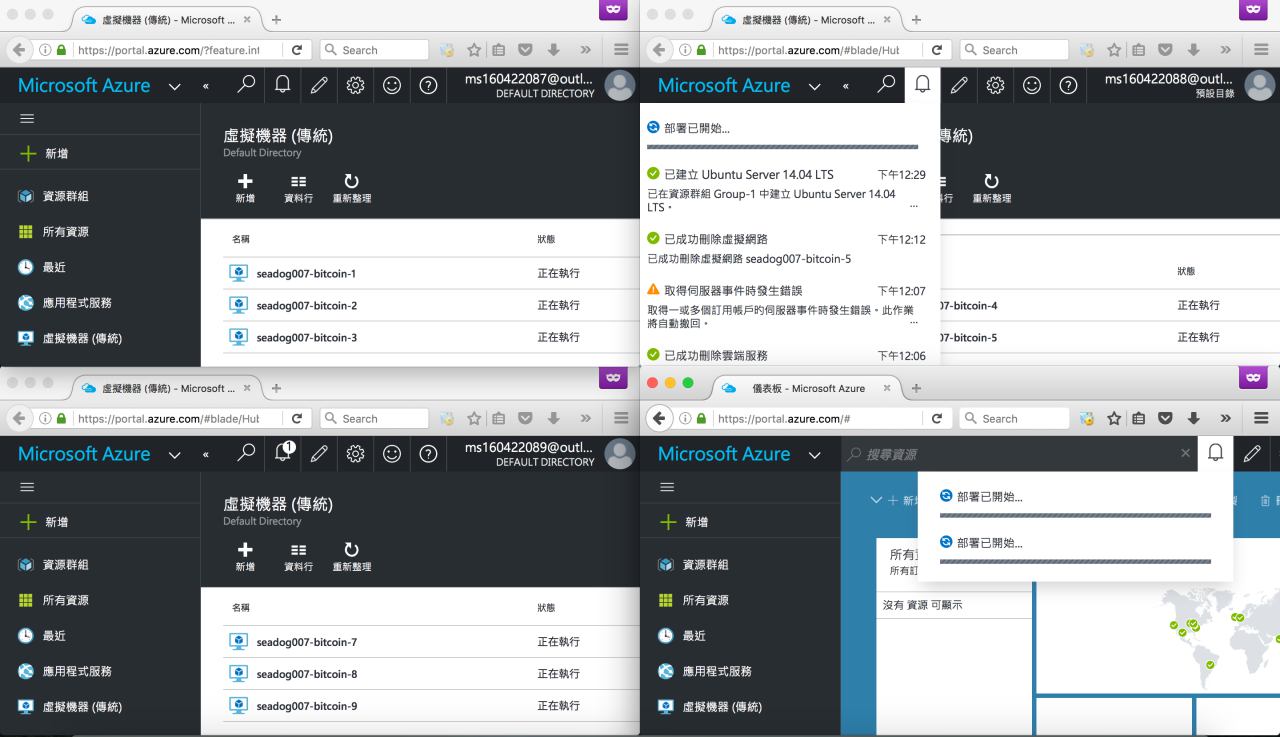
Task: Expand Microsoft Azure dropdown chevron in 儀表板 window
Action: point(815,455)
